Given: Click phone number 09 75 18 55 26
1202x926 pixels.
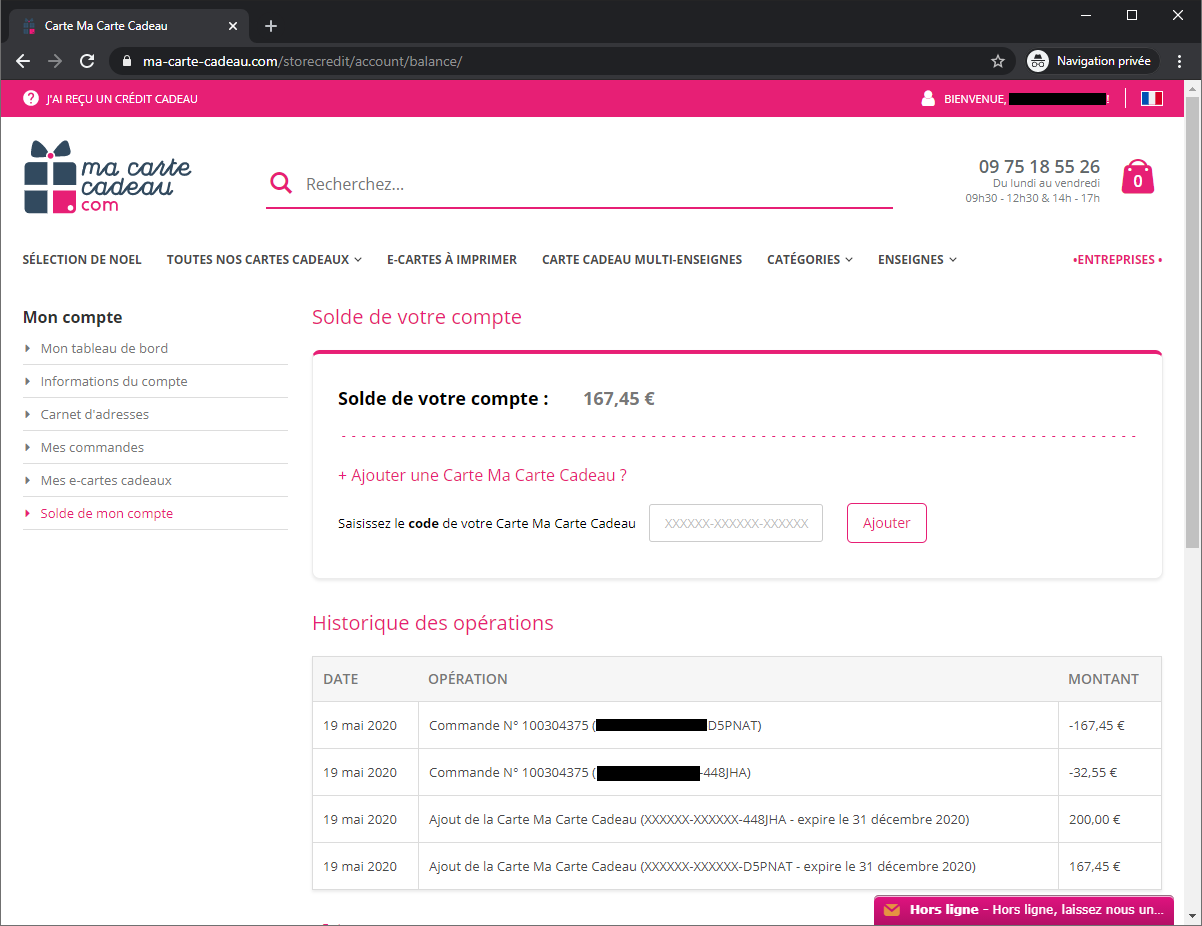Looking at the screenshot, I should [1039, 167].
